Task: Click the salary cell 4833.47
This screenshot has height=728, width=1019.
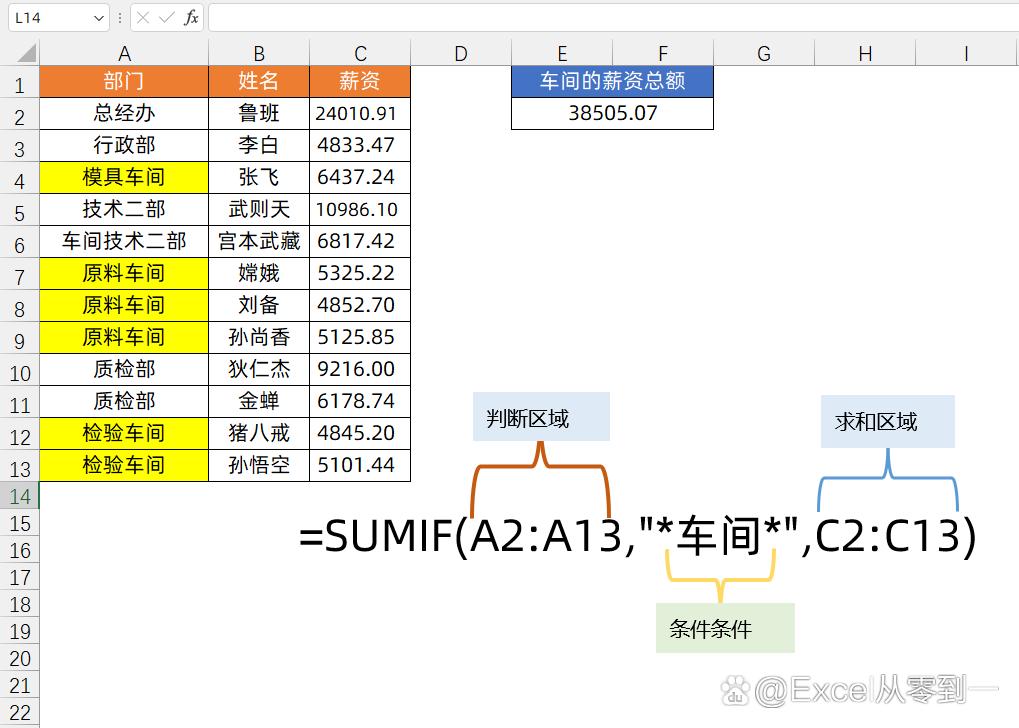Action: click(360, 145)
